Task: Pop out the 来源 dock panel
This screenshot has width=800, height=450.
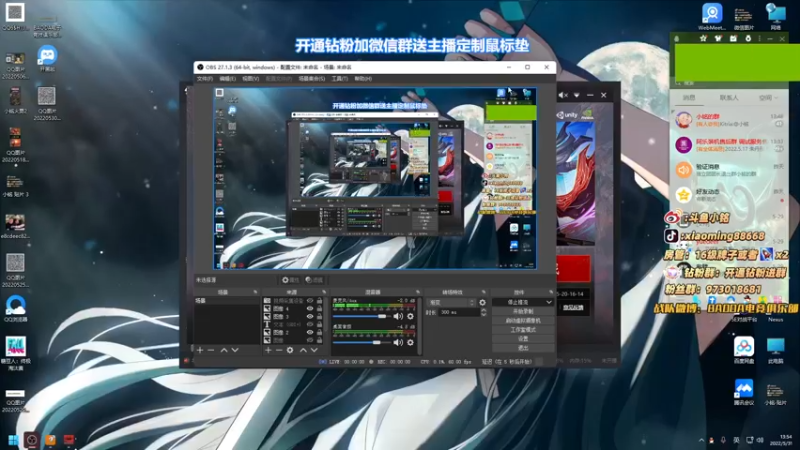Action: pyautogui.click(x=324, y=292)
